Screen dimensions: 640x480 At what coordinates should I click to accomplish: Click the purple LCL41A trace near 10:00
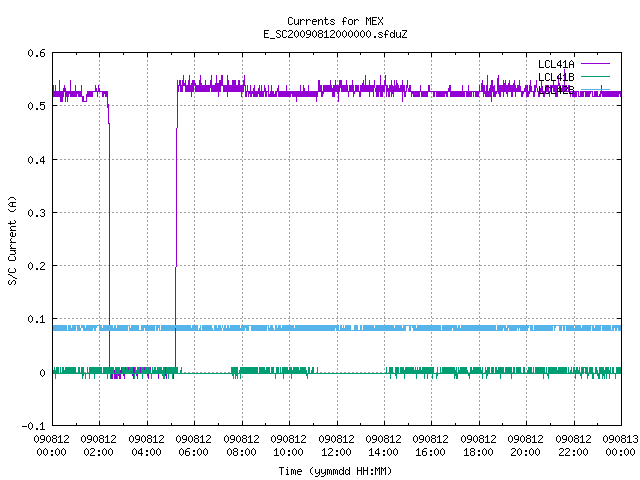(x=289, y=93)
